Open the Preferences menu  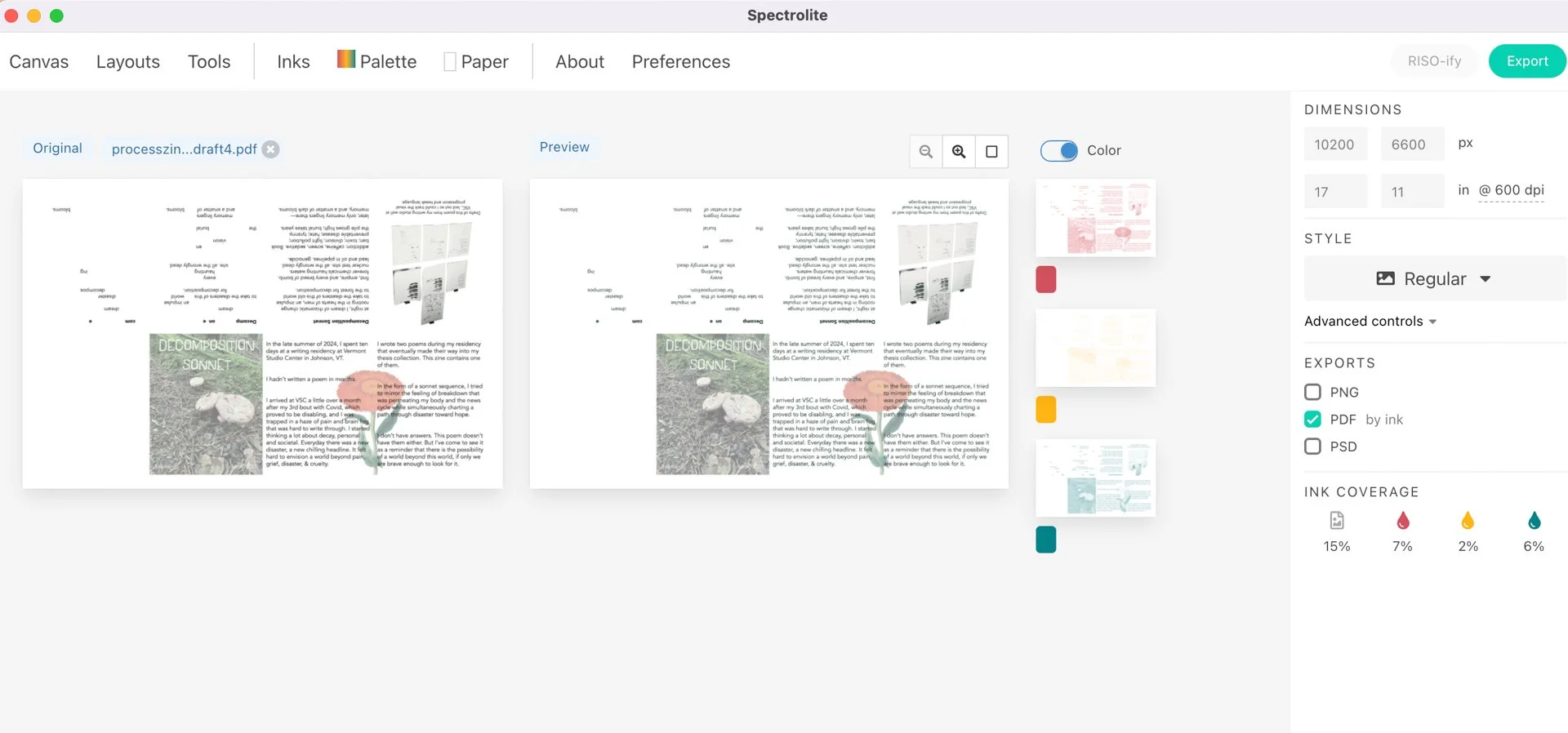(x=681, y=62)
